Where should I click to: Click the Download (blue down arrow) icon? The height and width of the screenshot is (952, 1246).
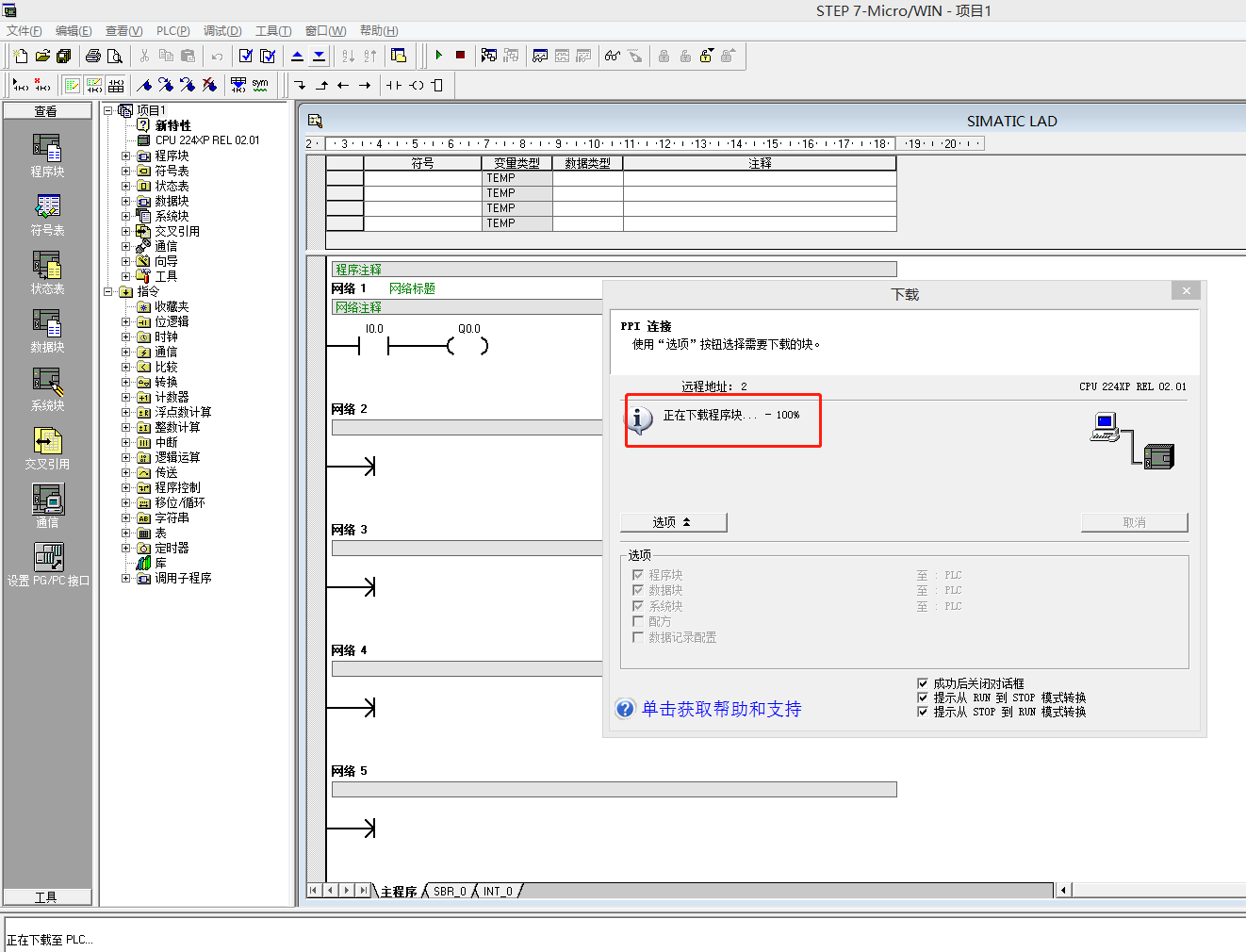coord(320,56)
